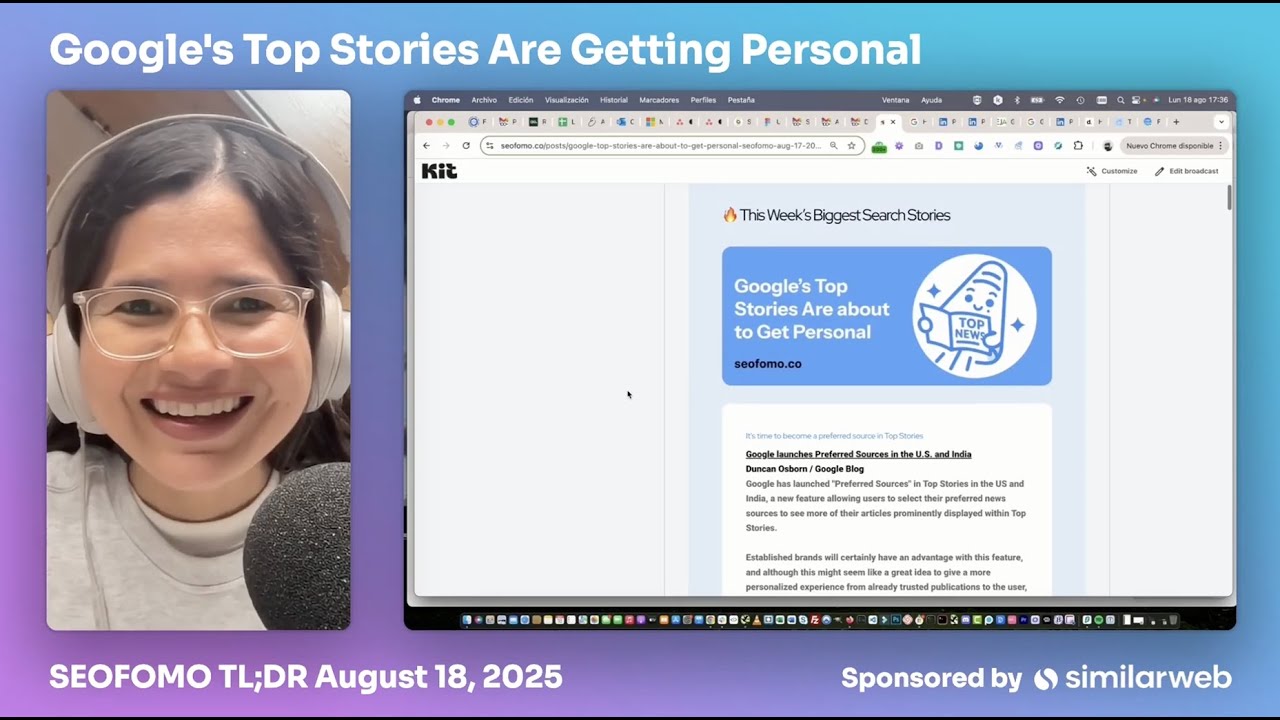Click the Google's Top Stories banner image

[x=887, y=316]
